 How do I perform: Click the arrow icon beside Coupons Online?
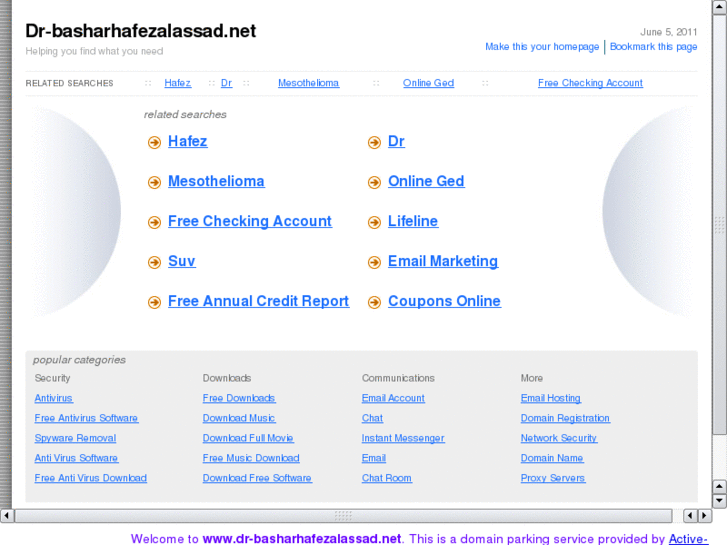[374, 303]
